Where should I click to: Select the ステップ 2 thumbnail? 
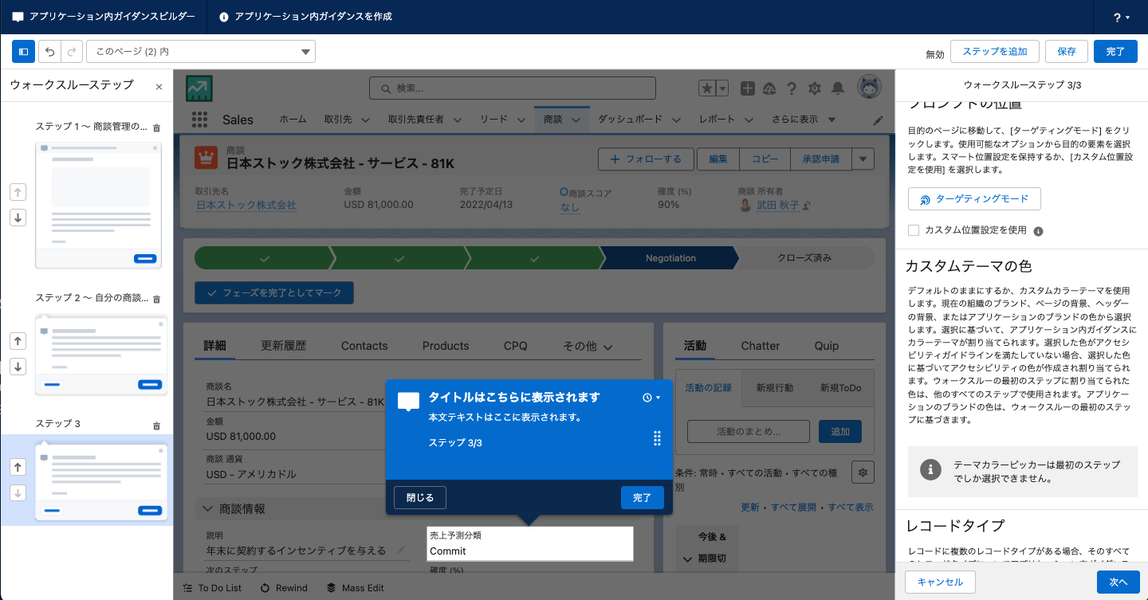tap(101, 356)
